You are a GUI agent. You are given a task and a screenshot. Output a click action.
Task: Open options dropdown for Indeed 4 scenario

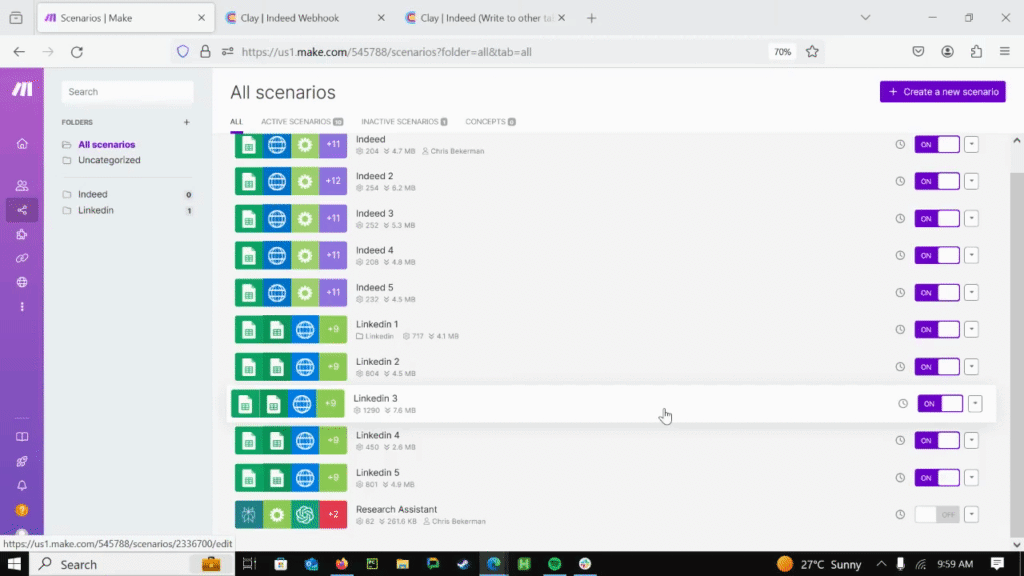tap(971, 255)
